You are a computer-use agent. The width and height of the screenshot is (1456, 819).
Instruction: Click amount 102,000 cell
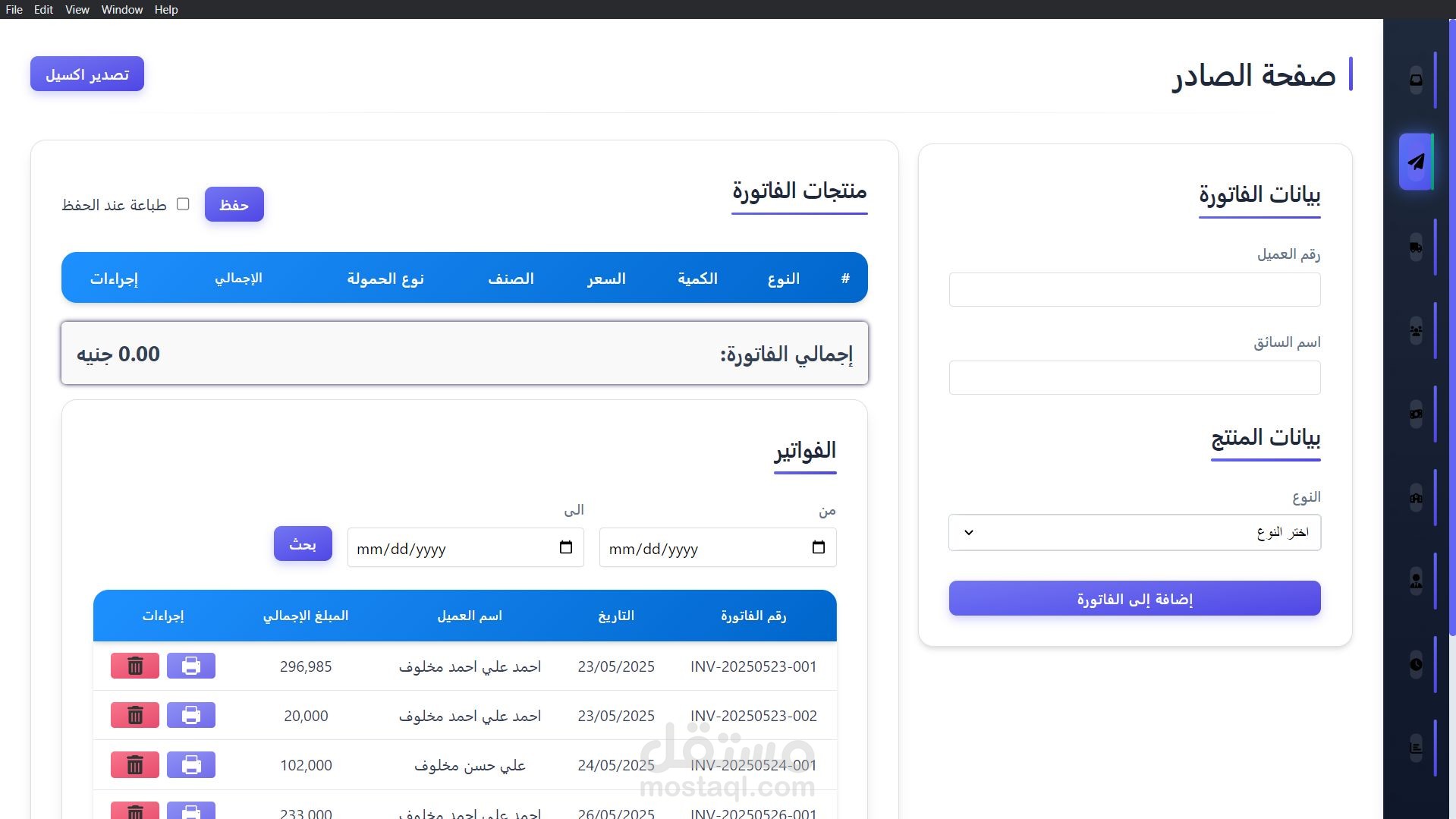click(306, 765)
